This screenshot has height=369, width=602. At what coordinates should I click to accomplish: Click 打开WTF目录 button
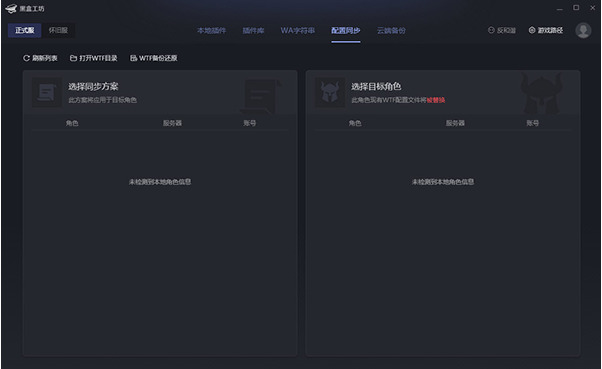coord(94,58)
